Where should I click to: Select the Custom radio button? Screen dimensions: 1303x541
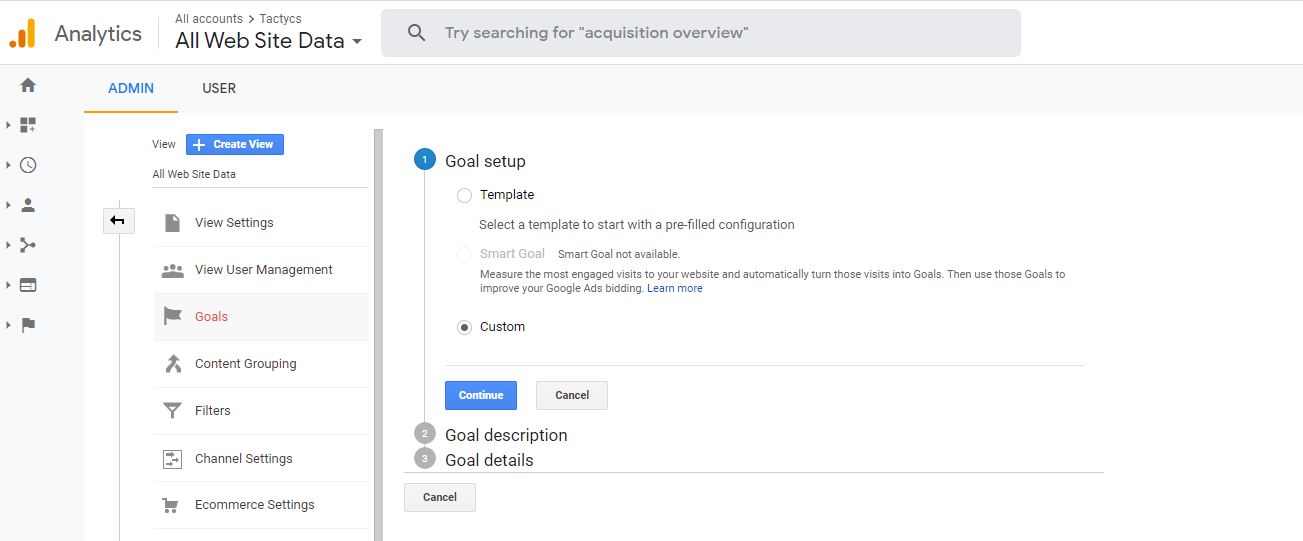coord(464,327)
